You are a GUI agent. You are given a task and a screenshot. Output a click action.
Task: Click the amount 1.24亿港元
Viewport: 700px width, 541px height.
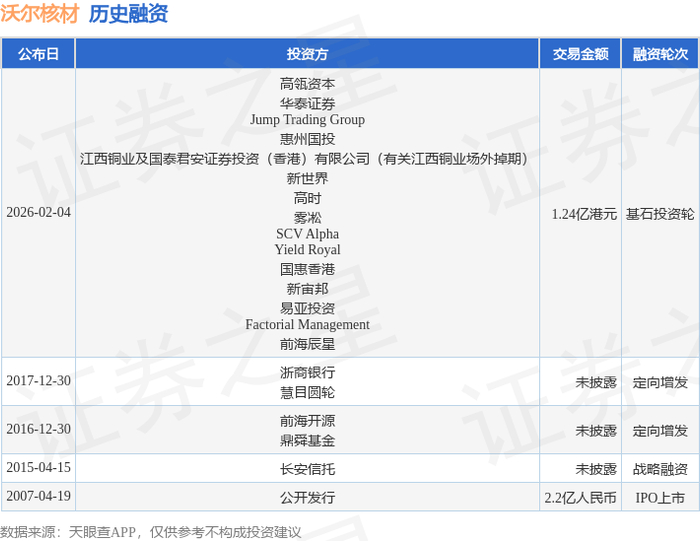coord(584,214)
